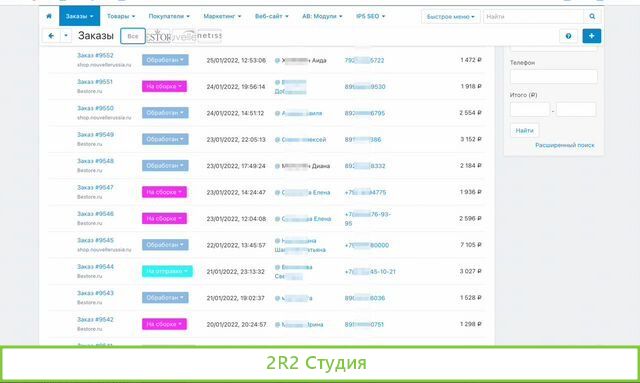Open customer Диана of order #9548

pyautogui.click(x=305, y=166)
